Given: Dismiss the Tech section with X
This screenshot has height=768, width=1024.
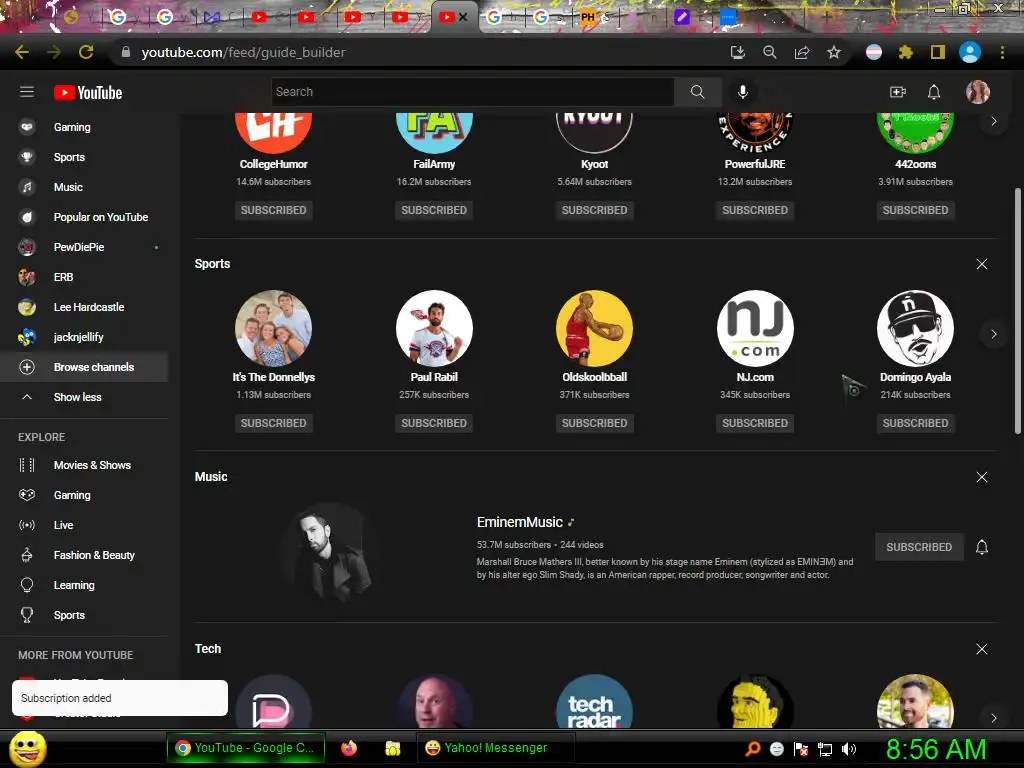Looking at the screenshot, I should [982, 649].
